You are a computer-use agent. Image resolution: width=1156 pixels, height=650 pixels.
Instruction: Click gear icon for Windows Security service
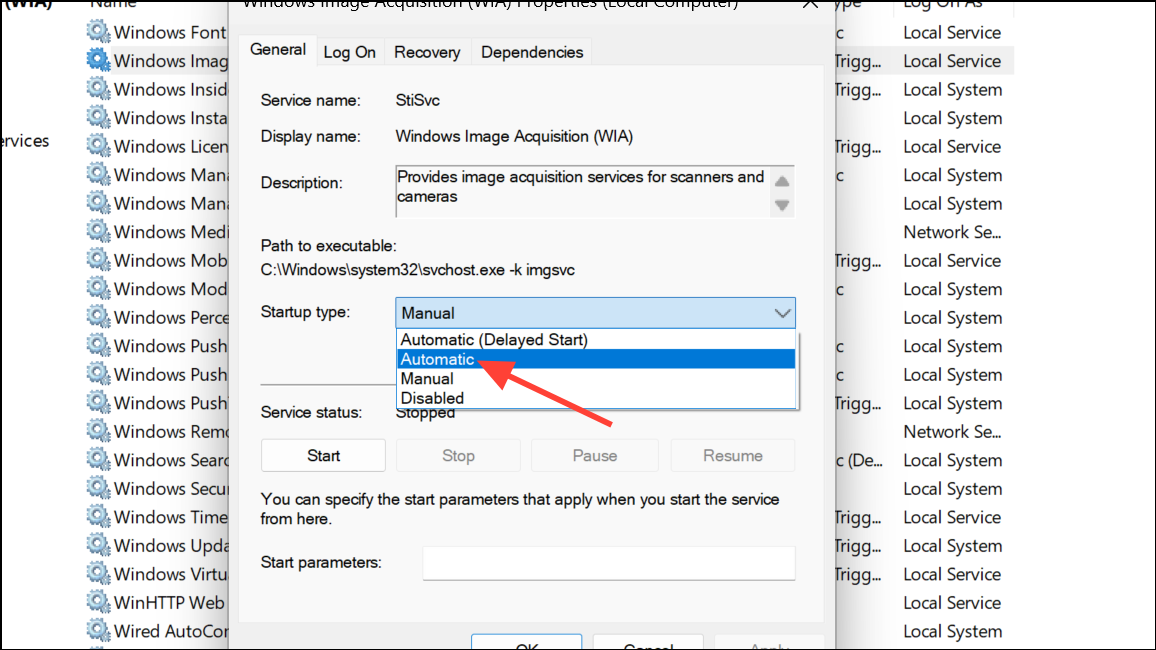coord(98,487)
